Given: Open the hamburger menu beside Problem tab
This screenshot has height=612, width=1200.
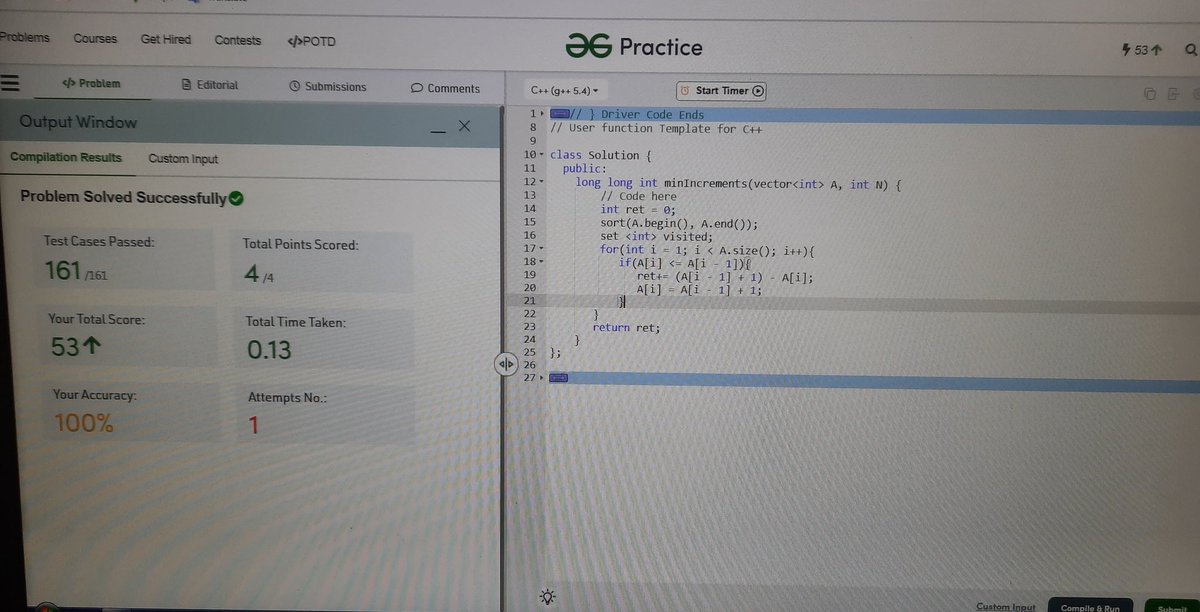Looking at the screenshot, I should pyautogui.click(x=10, y=83).
